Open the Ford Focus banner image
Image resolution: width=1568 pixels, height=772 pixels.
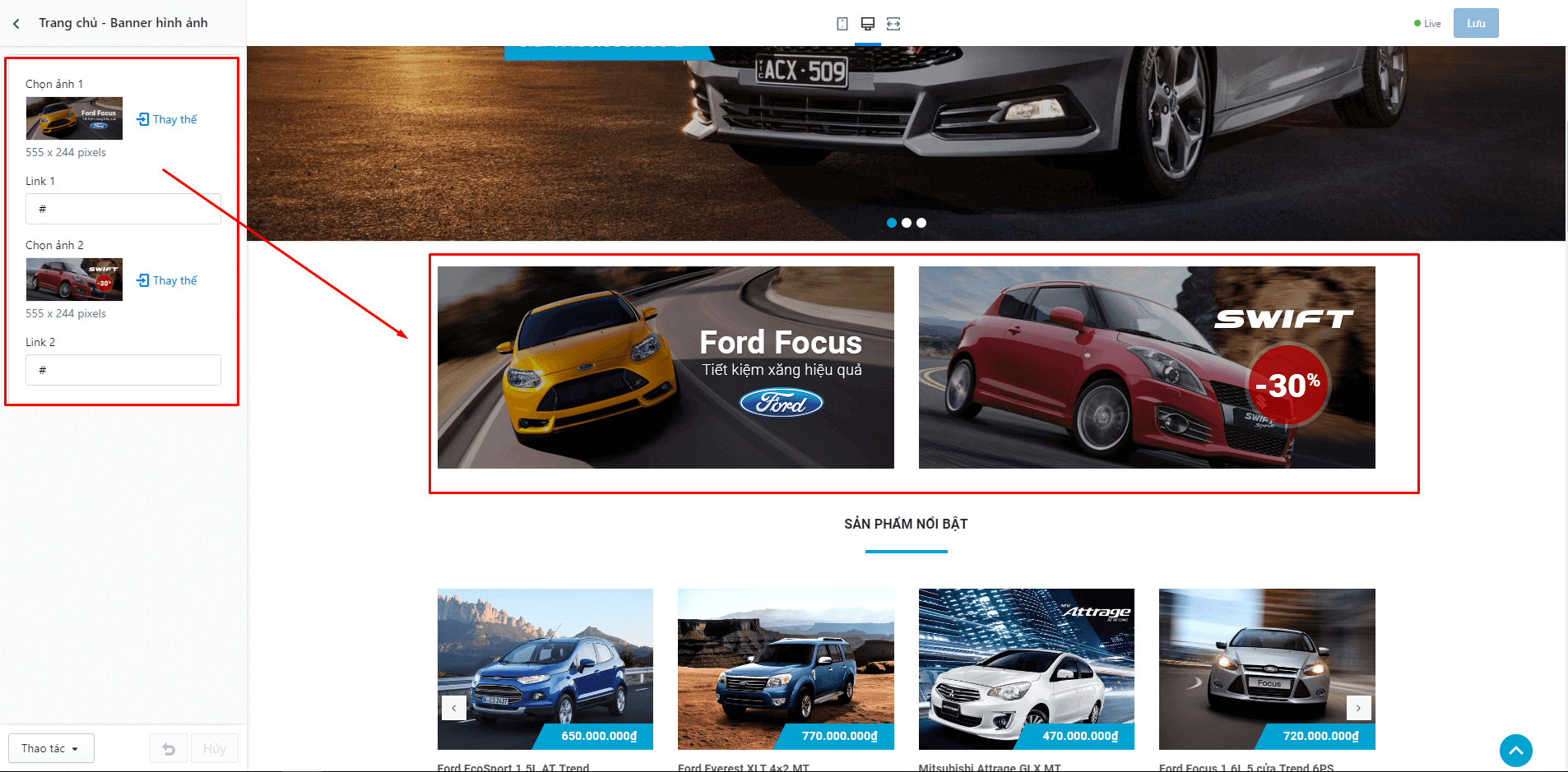click(666, 368)
